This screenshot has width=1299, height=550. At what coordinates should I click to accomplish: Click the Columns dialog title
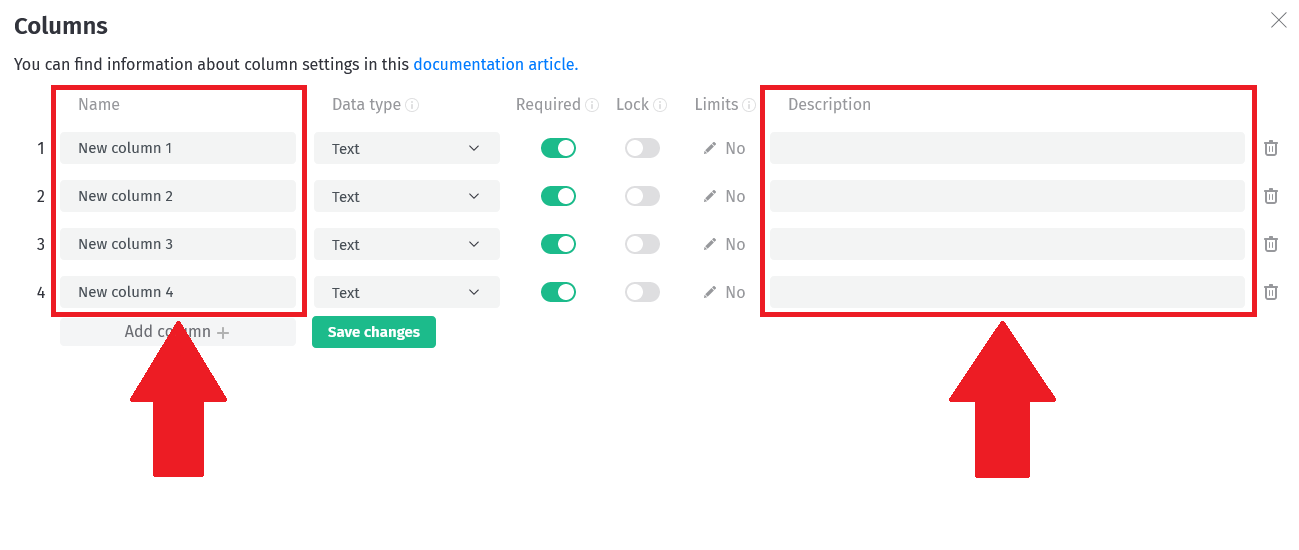pyautogui.click(x=61, y=26)
